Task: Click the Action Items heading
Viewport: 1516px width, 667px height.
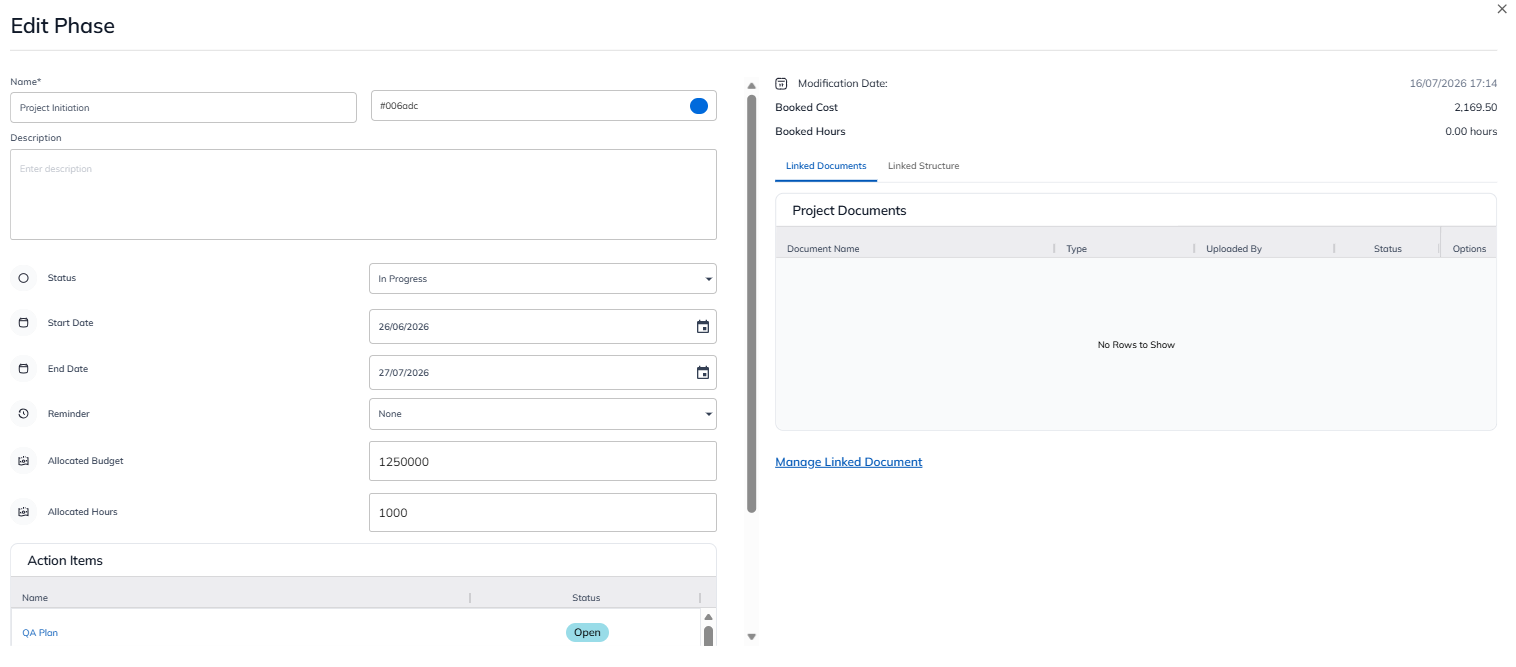Action: pyautogui.click(x=65, y=561)
